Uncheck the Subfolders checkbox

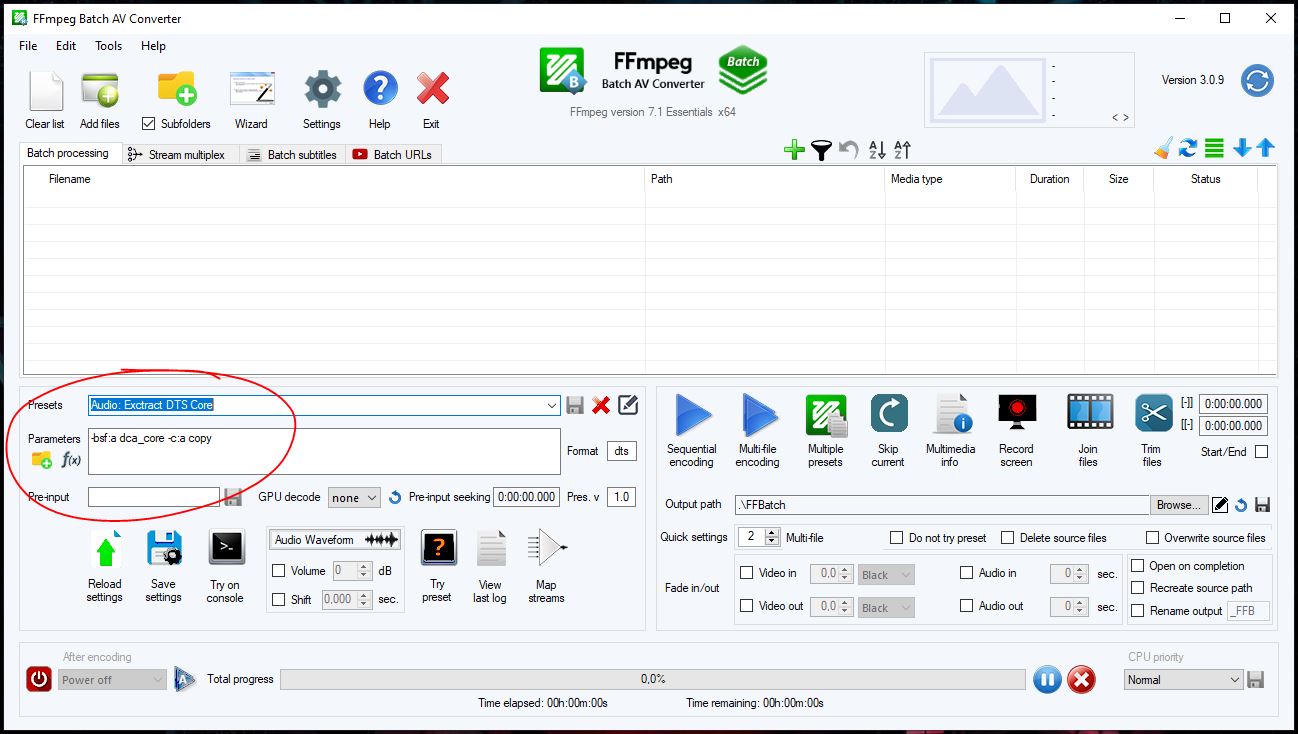tap(149, 124)
